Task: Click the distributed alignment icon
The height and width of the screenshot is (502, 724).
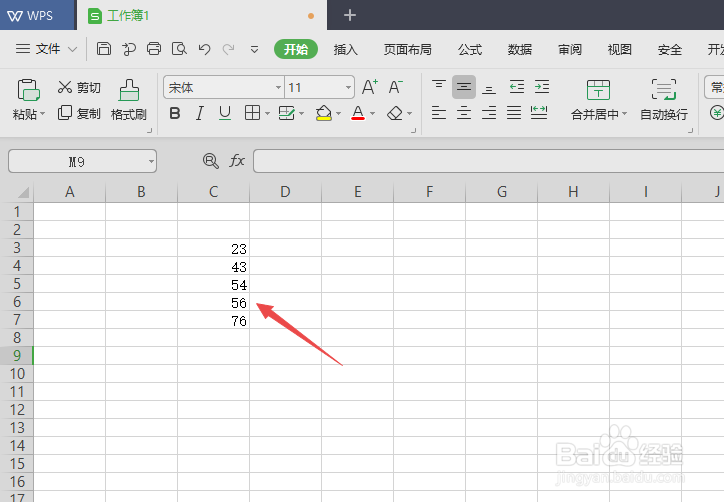Action: pos(539,113)
